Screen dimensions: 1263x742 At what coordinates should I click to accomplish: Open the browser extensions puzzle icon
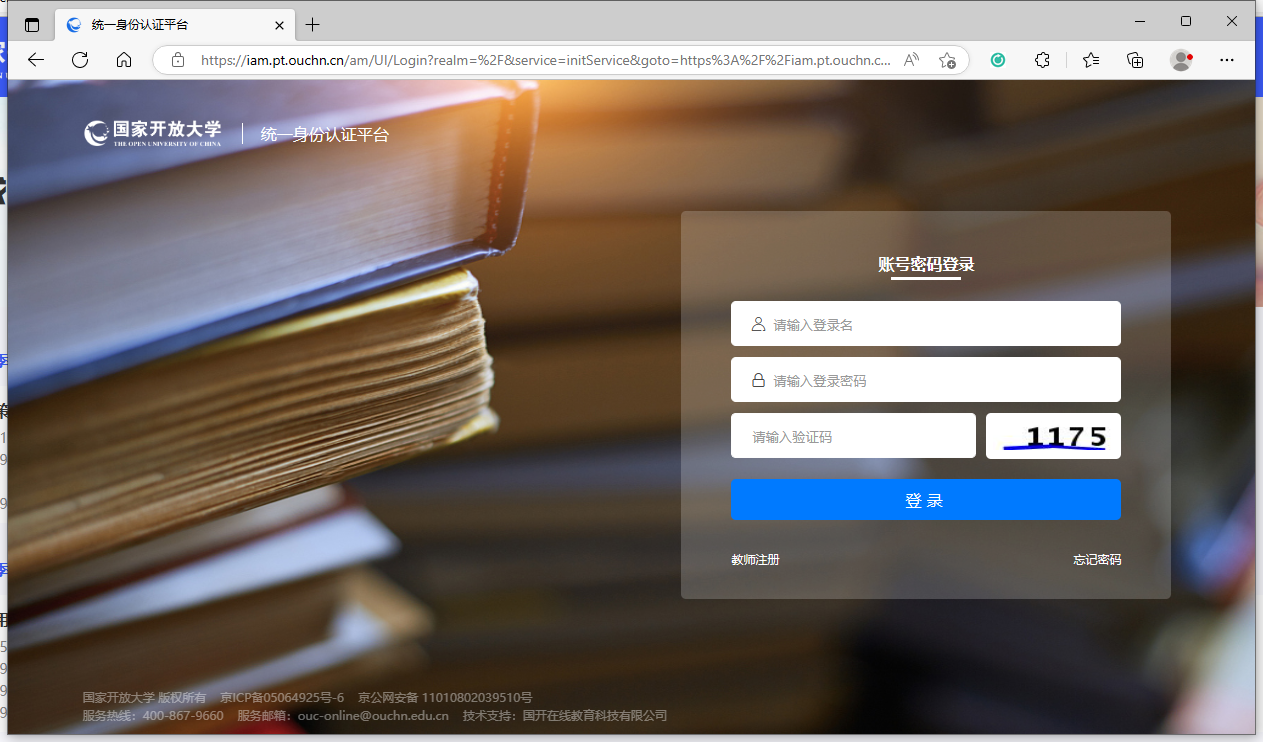[1042, 60]
